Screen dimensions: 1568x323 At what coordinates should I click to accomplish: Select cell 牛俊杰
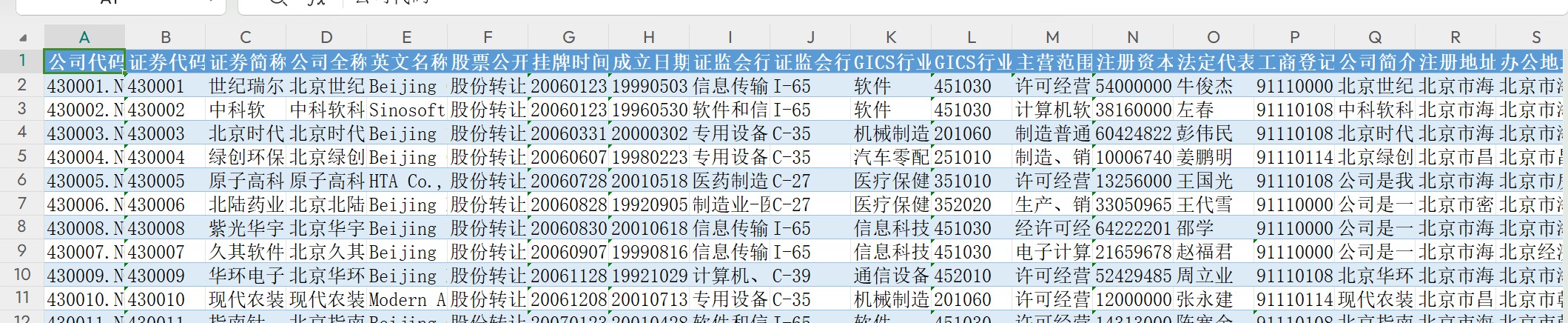[x=1214, y=85]
